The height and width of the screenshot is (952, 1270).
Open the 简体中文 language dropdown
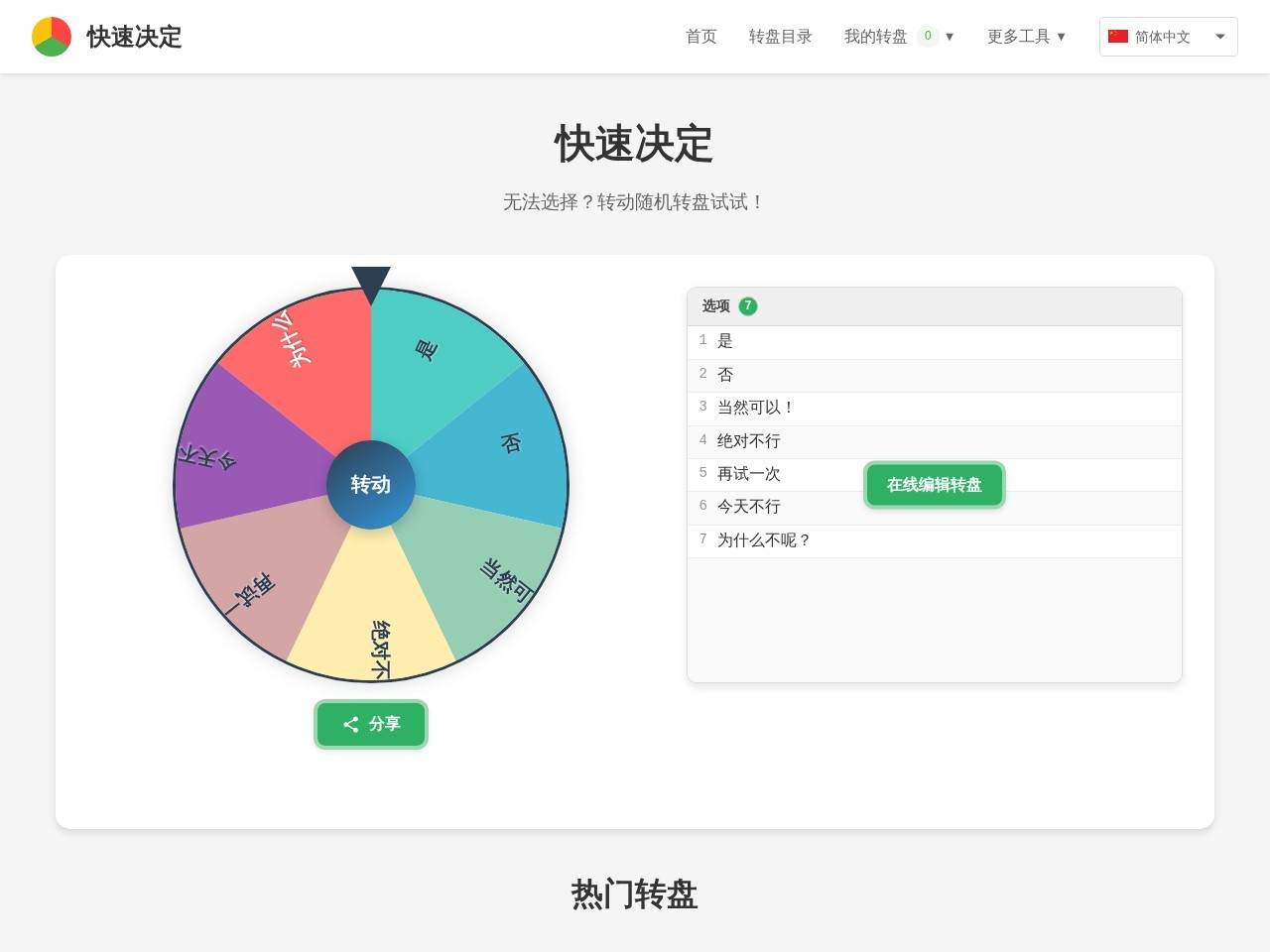pyautogui.click(x=1169, y=37)
